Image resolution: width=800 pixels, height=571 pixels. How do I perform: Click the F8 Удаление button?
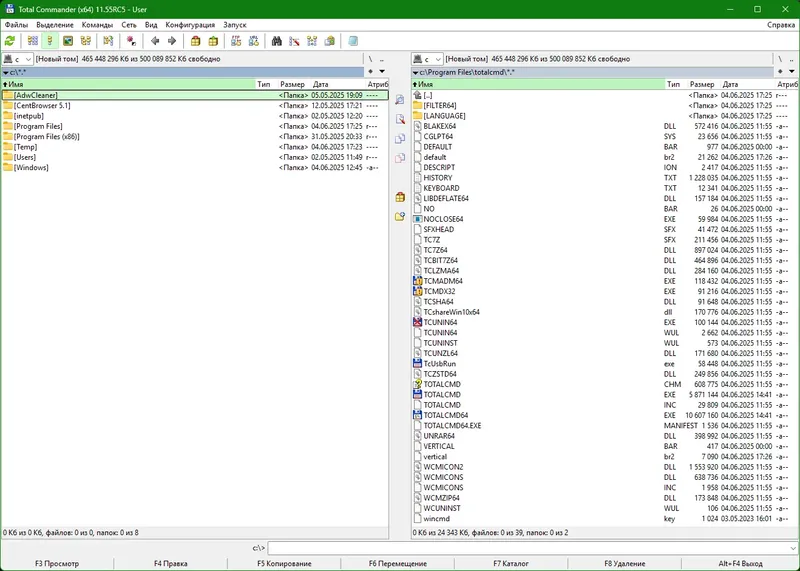point(624,563)
